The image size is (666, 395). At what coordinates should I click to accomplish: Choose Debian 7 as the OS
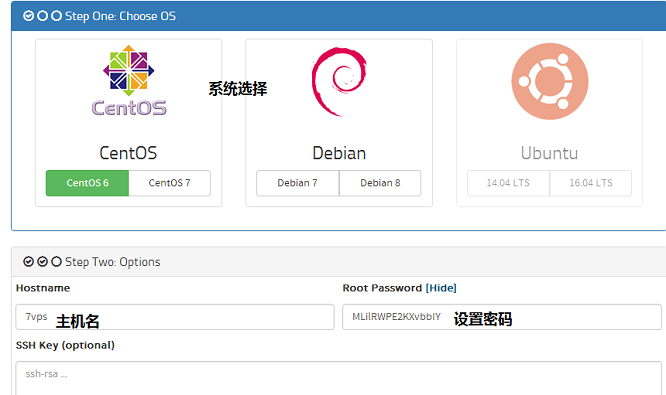pos(297,183)
